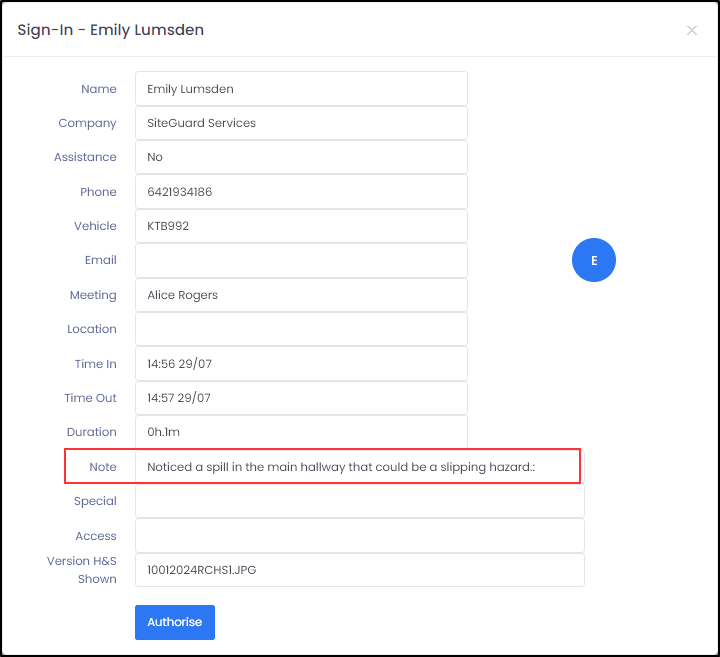Click the Note label text
720x657 pixels.
tap(103, 467)
